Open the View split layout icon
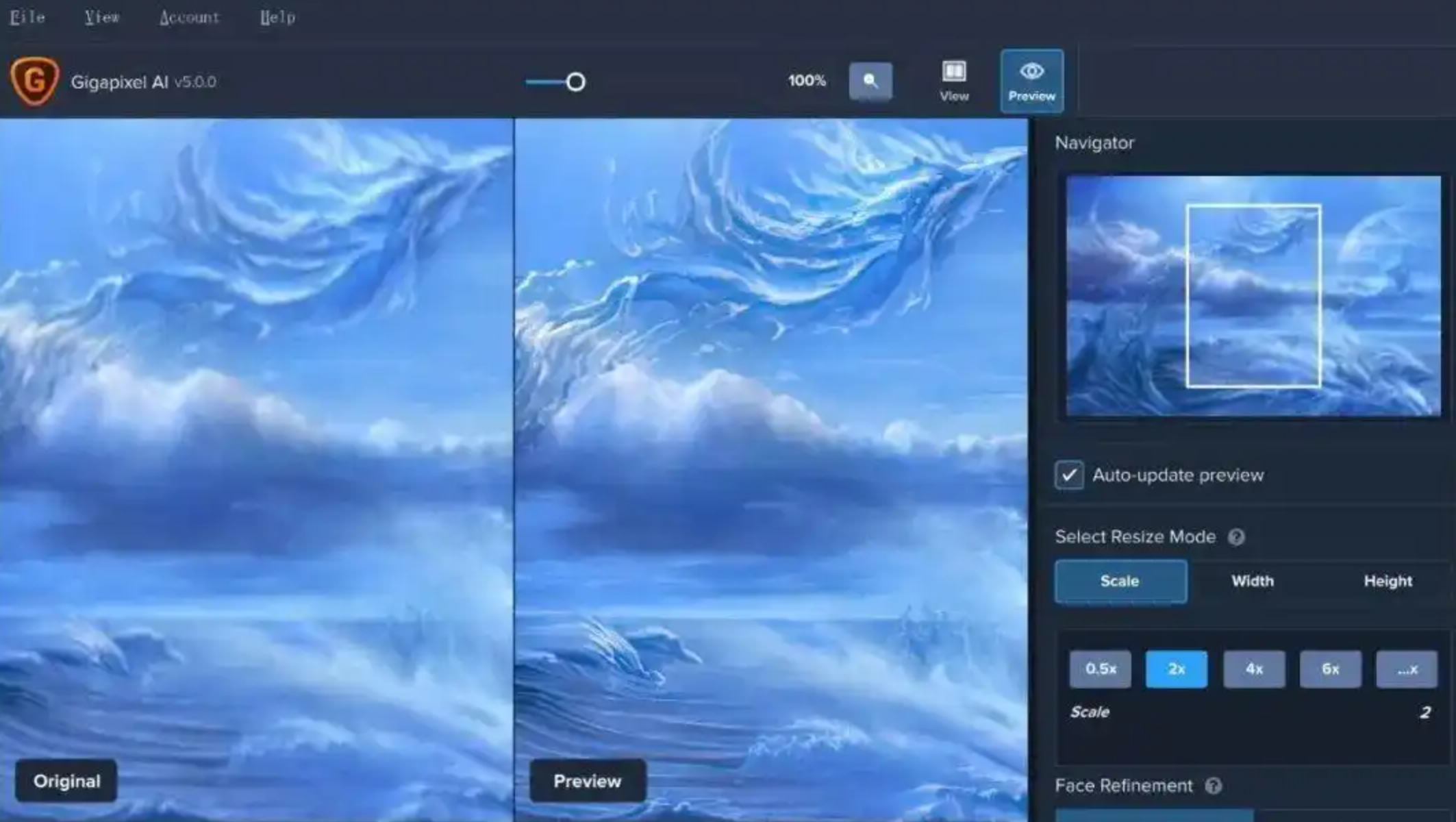This screenshot has width=1456, height=822. [x=953, y=80]
